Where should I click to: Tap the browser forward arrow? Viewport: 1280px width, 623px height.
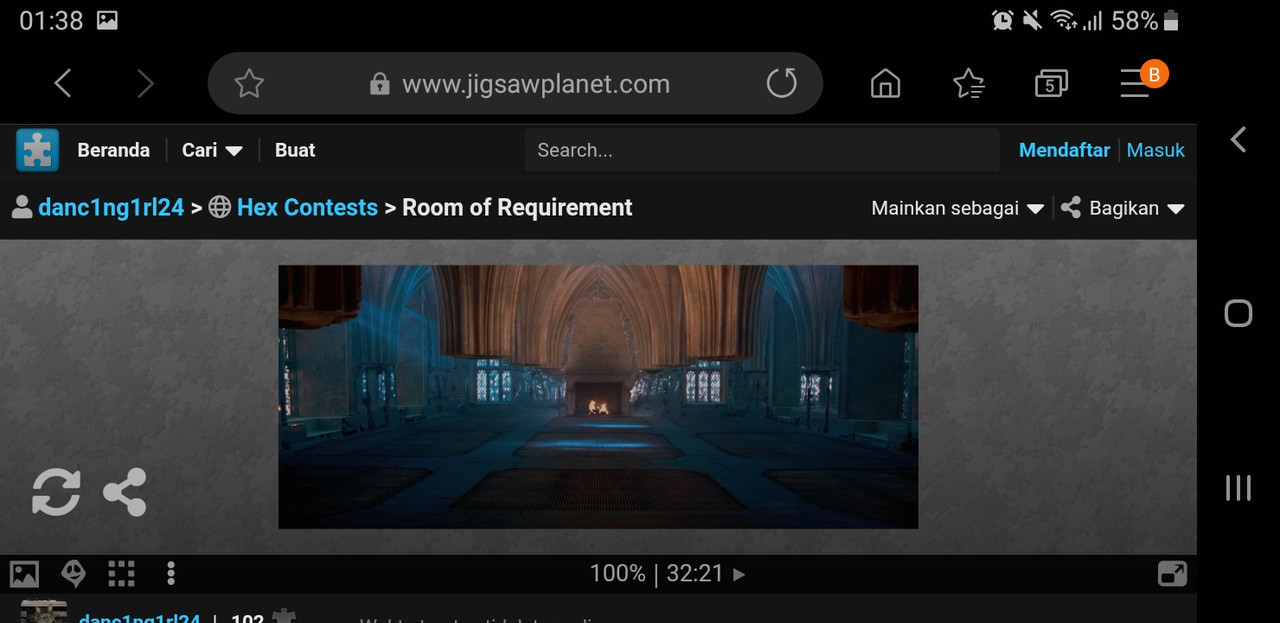point(145,83)
